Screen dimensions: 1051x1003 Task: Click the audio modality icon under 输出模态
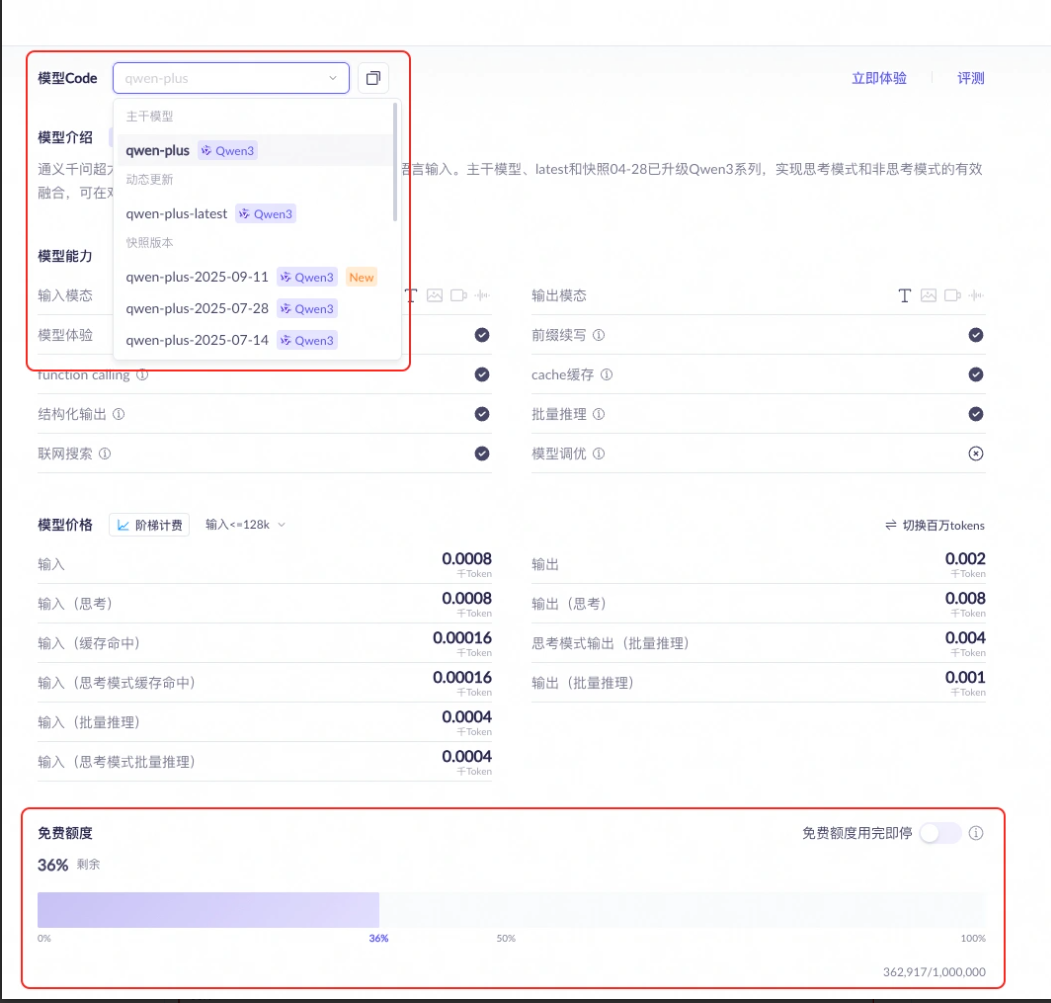coord(977,296)
